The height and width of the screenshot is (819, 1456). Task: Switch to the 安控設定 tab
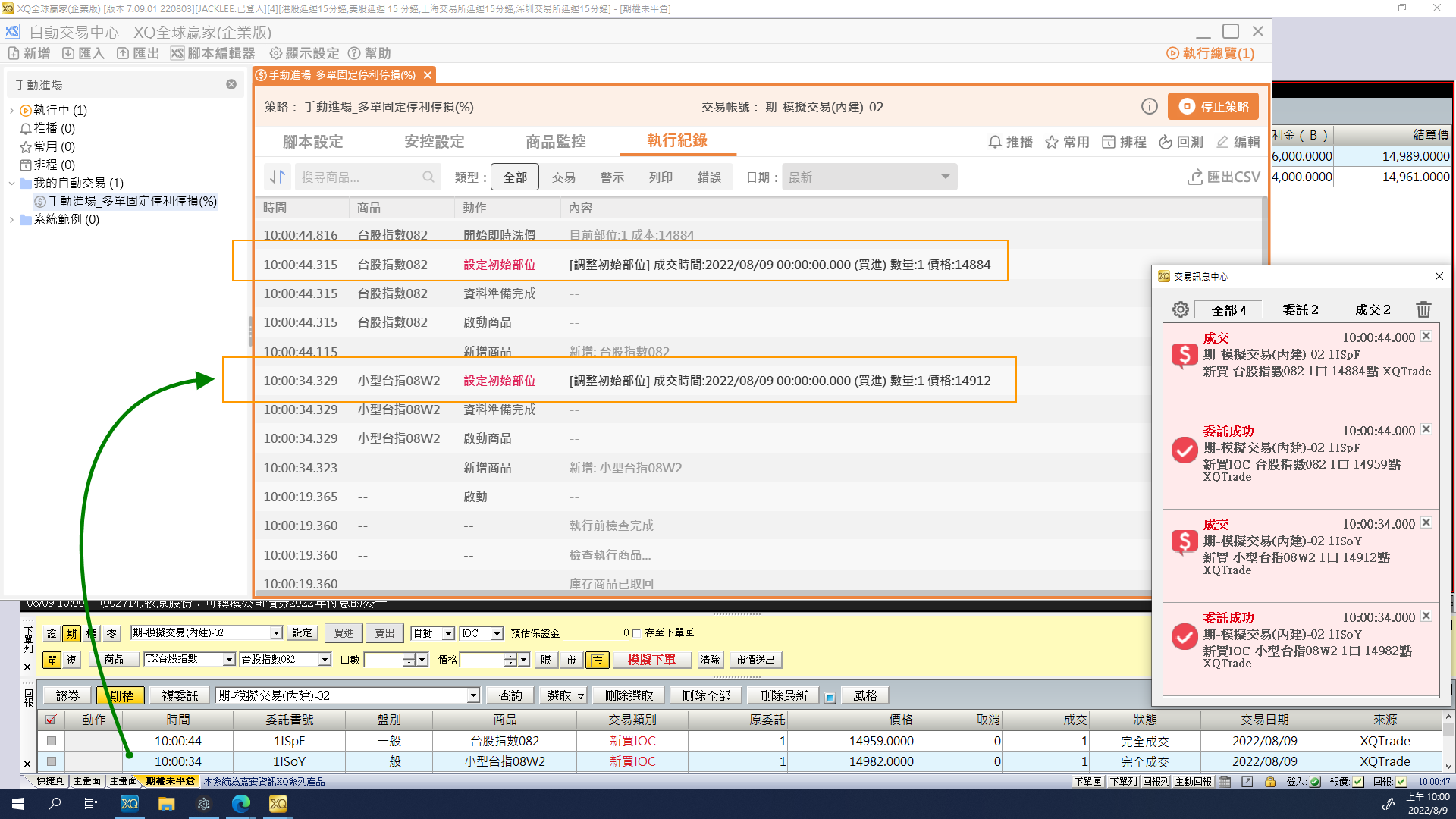click(434, 142)
